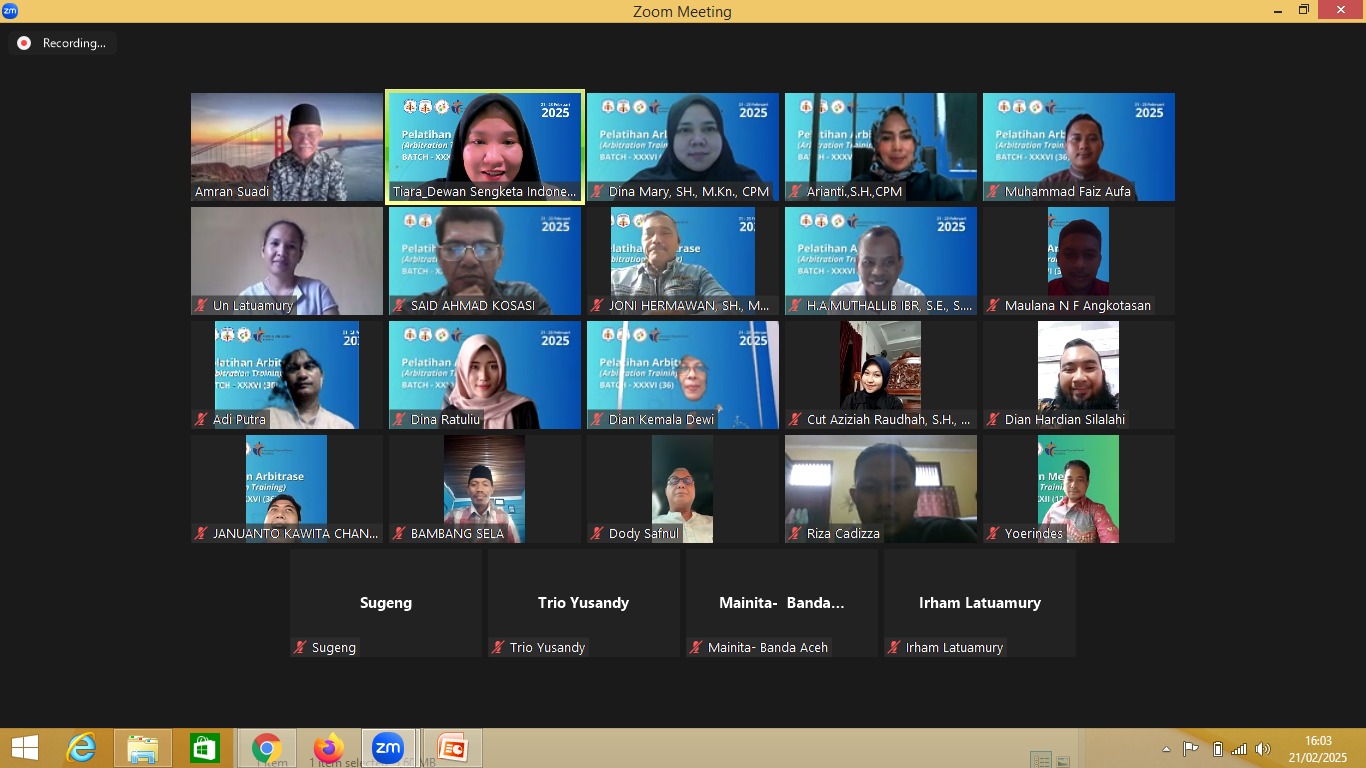
Task: Select Amran Suadi's video tile
Action: click(287, 147)
